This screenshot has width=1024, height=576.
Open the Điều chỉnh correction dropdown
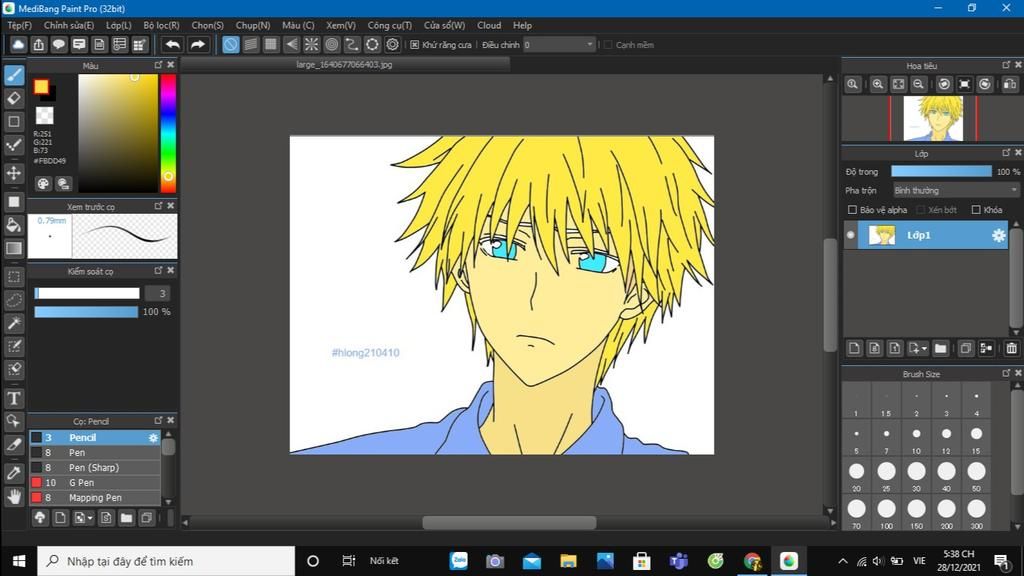click(x=559, y=44)
